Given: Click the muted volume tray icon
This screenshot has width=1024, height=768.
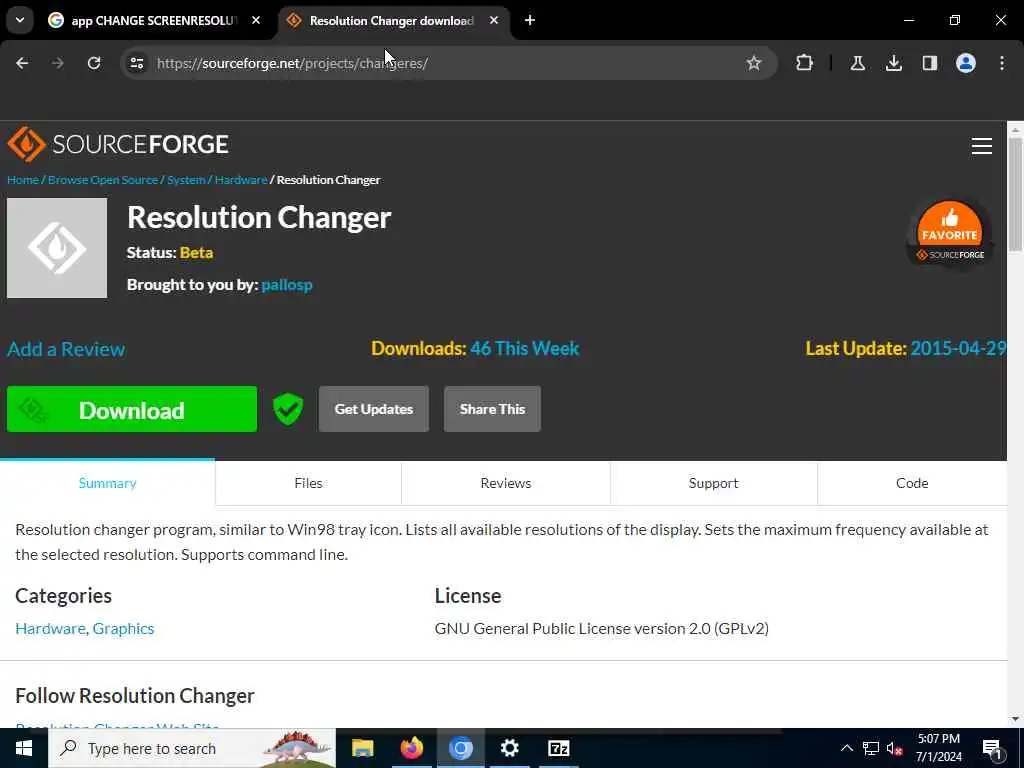Looking at the screenshot, I should [x=894, y=748].
